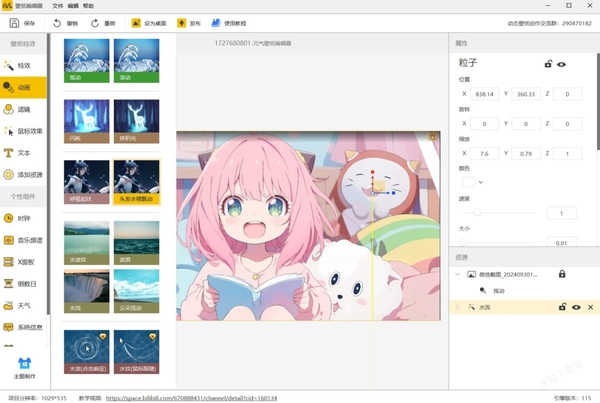
Task: Click the properties panel vertical scrollbar
Action: 598,101
